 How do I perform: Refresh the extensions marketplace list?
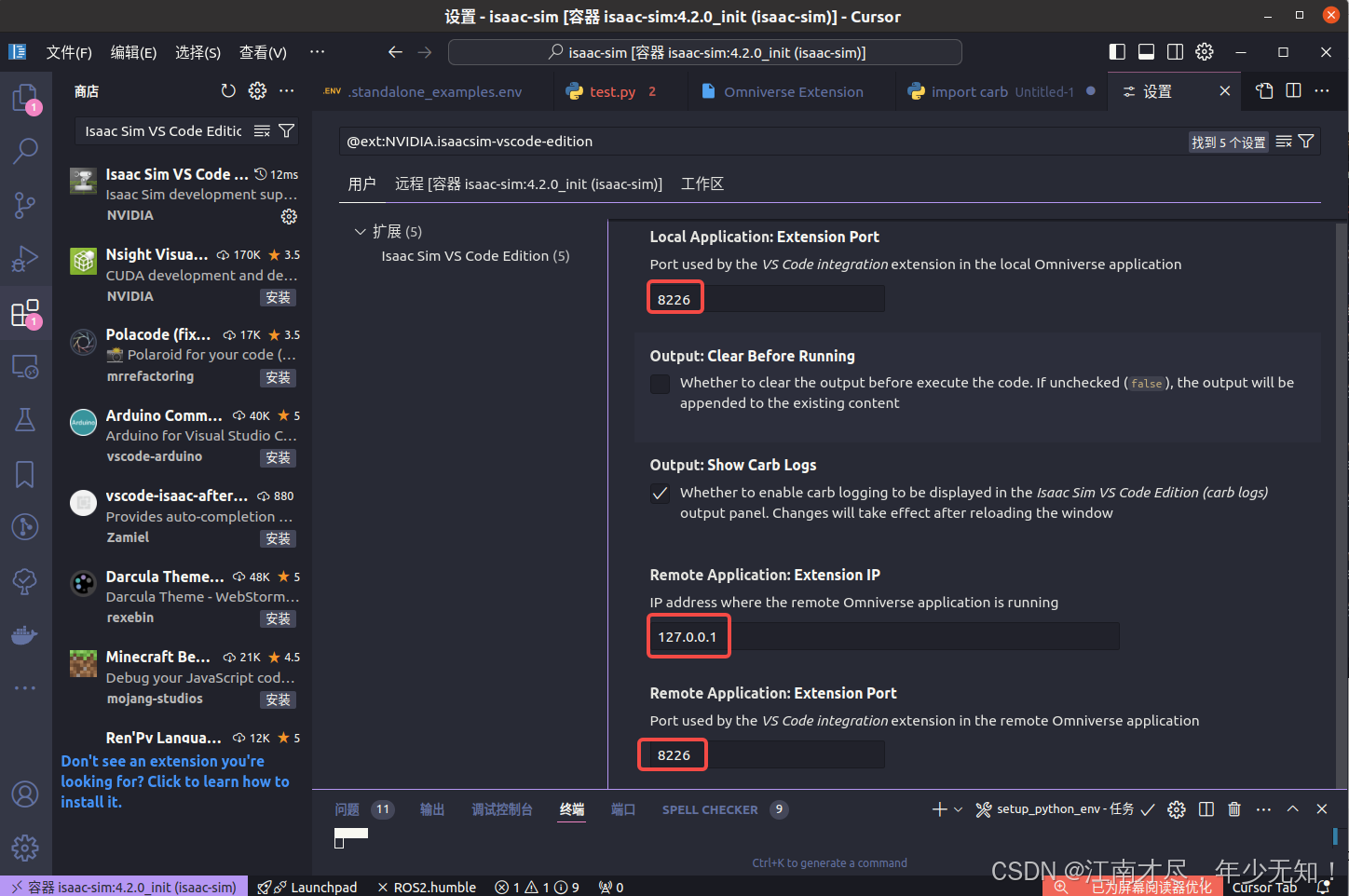(x=228, y=90)
